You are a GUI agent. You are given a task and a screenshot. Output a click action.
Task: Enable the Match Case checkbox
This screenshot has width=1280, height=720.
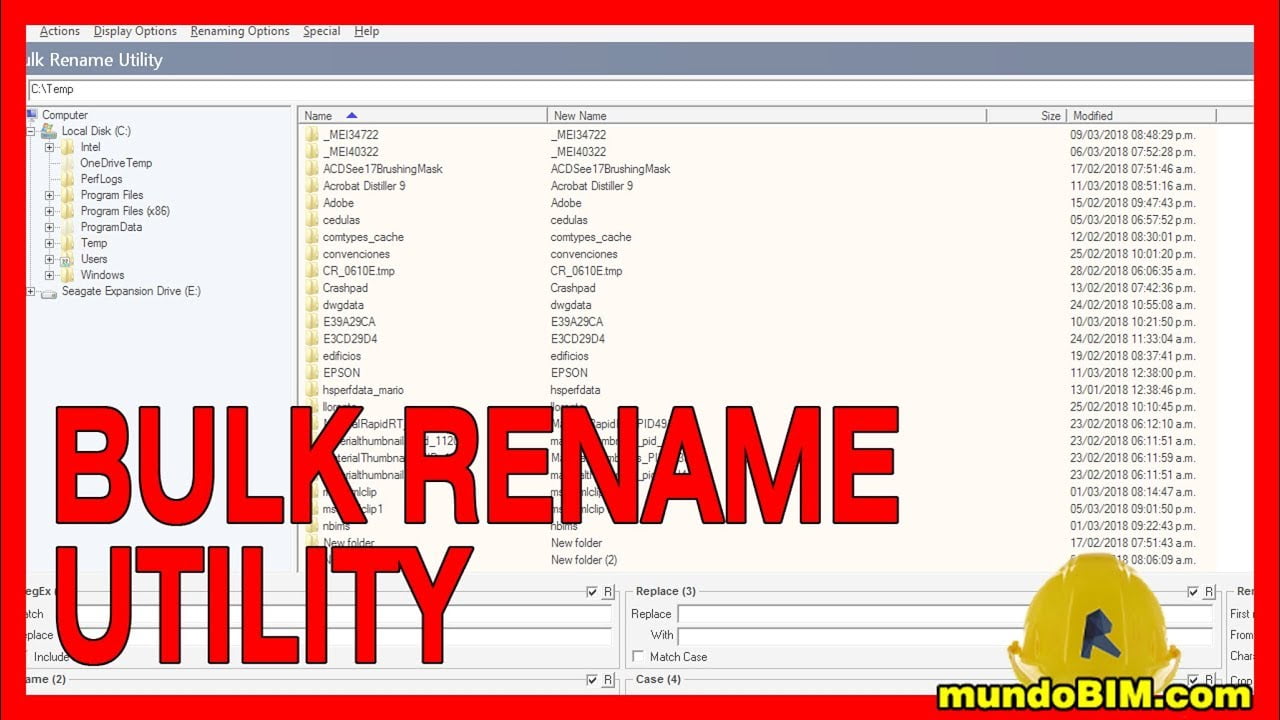[x=638, y=657]
